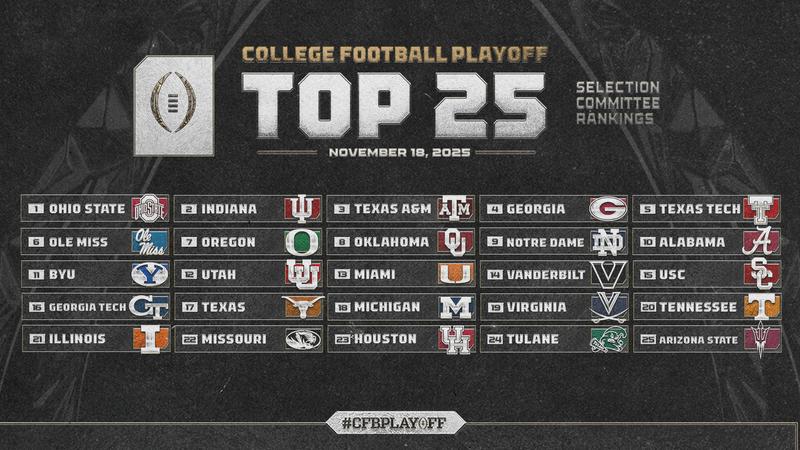Click the Vanderbilt ranking label
Image resolution: width=800 pixels, height=450 pixels.
543,274
